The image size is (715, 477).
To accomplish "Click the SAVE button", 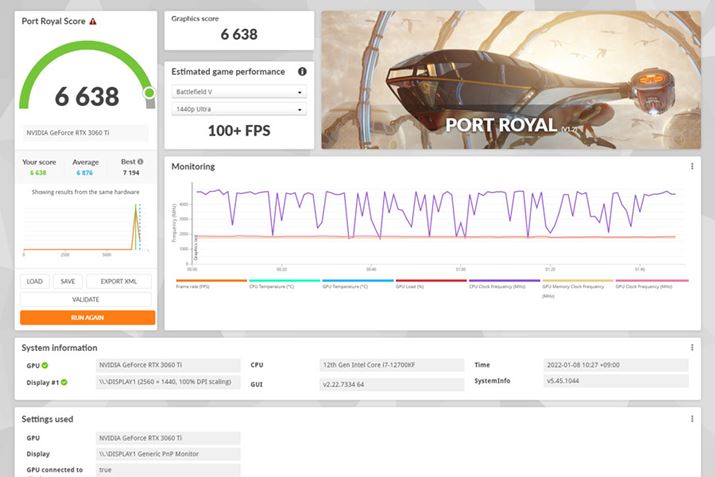I will click(x=67, y=281).
